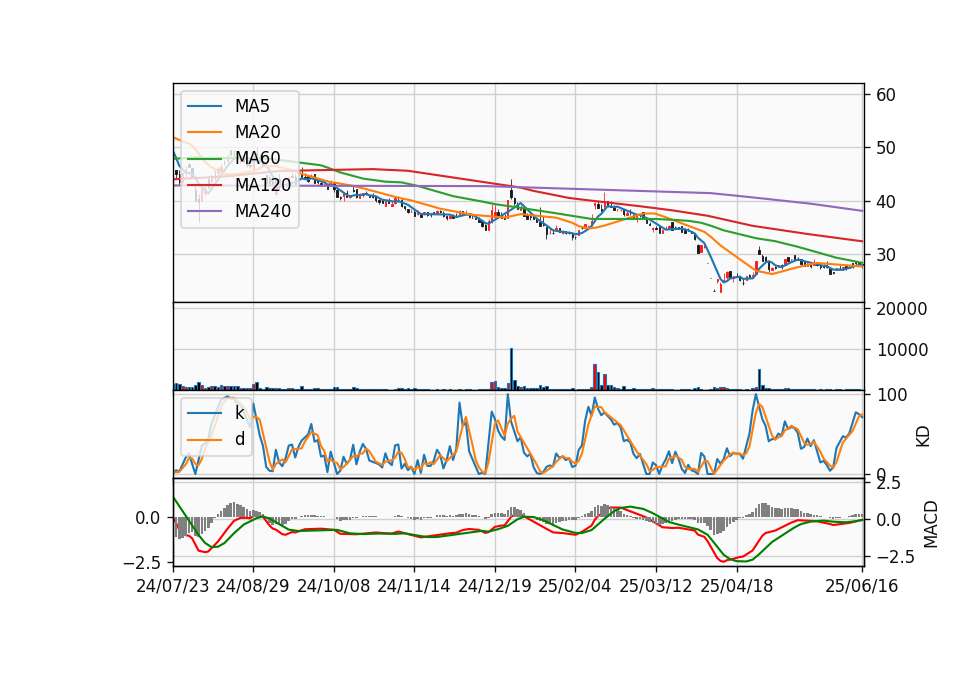Image resolution: width=960 pixels, height=690 pixels.
Task: Click the KD vertical axis title
Action: [x=923, y=437]
